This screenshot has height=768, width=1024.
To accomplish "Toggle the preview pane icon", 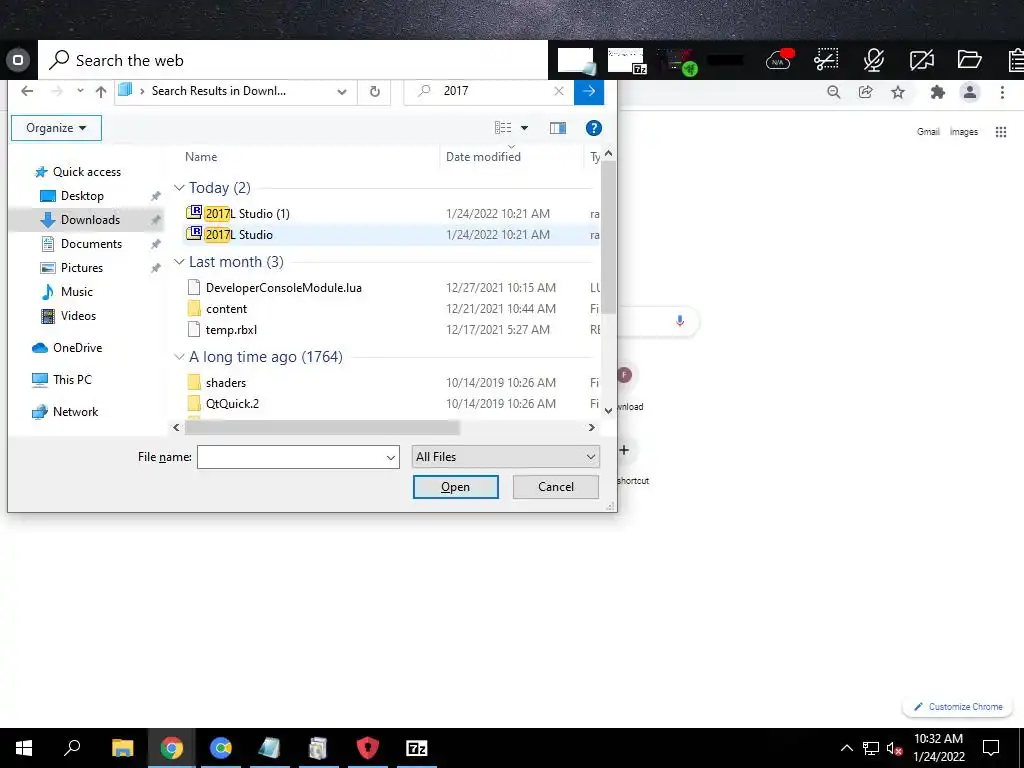I will pos(558,128).
